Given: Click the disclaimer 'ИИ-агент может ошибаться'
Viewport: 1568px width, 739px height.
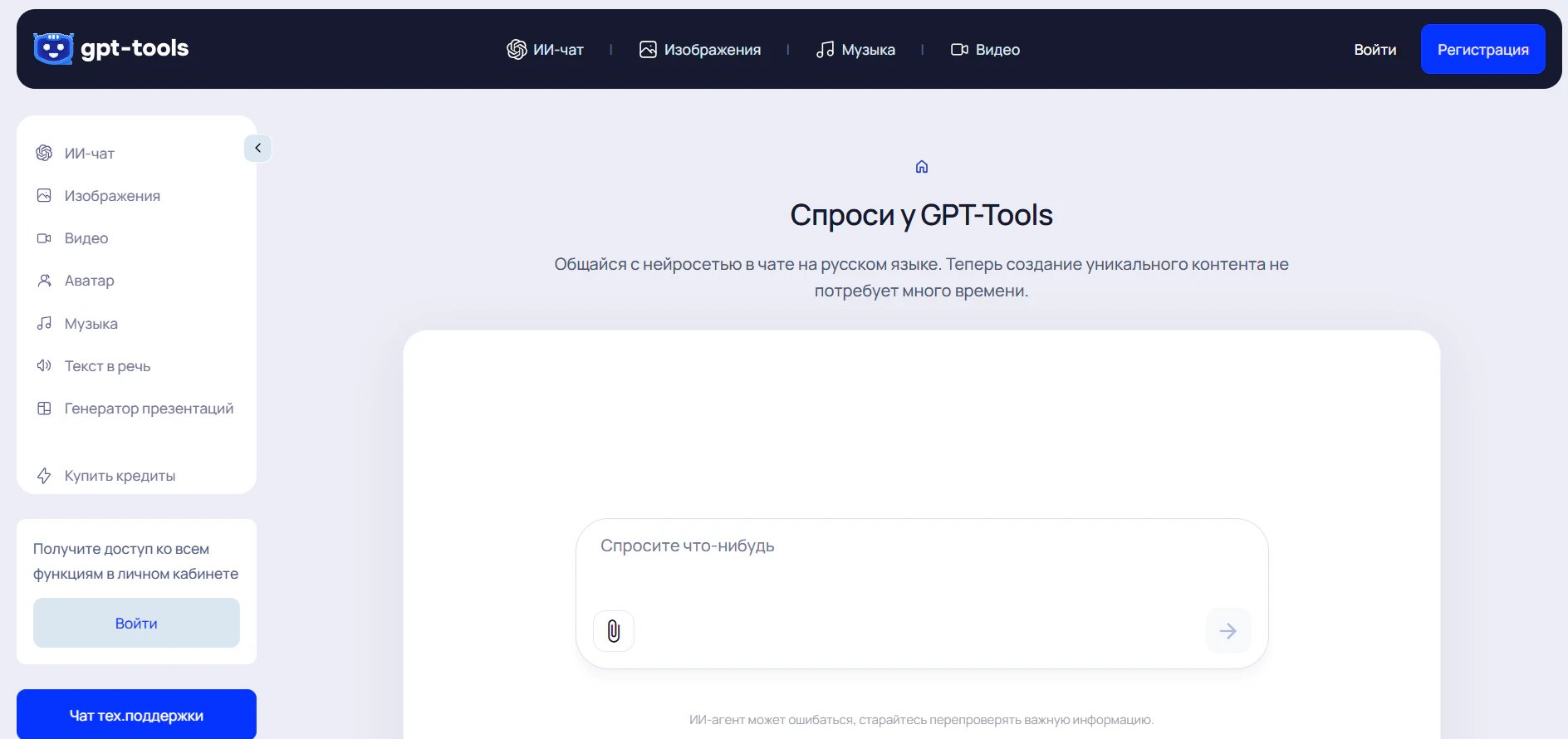Looking at the screenshot, I should 922,720.
